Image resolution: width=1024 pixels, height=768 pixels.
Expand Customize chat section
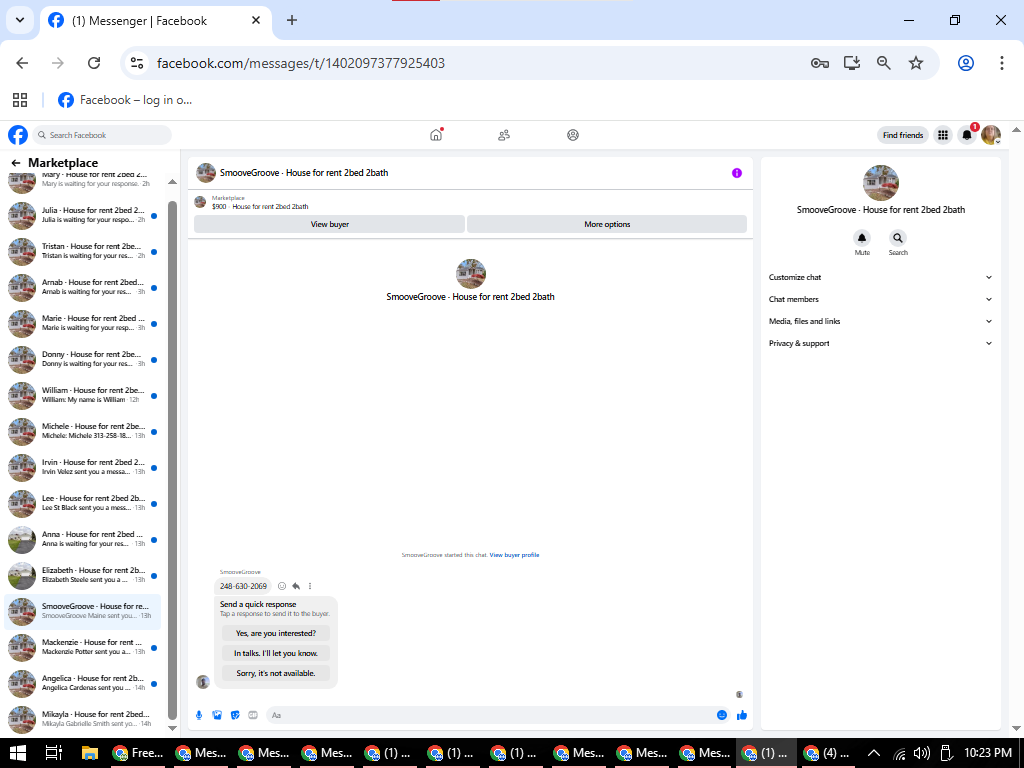pyautogui.click(x=880, y=278)
